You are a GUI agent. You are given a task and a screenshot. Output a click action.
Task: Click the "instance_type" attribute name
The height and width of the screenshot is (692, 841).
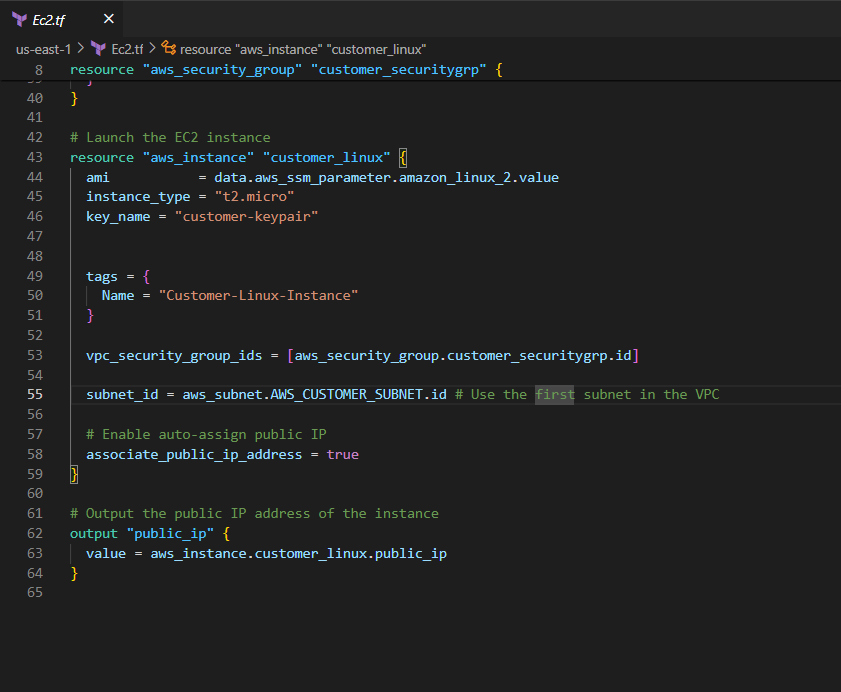click(x=138, y=197)
